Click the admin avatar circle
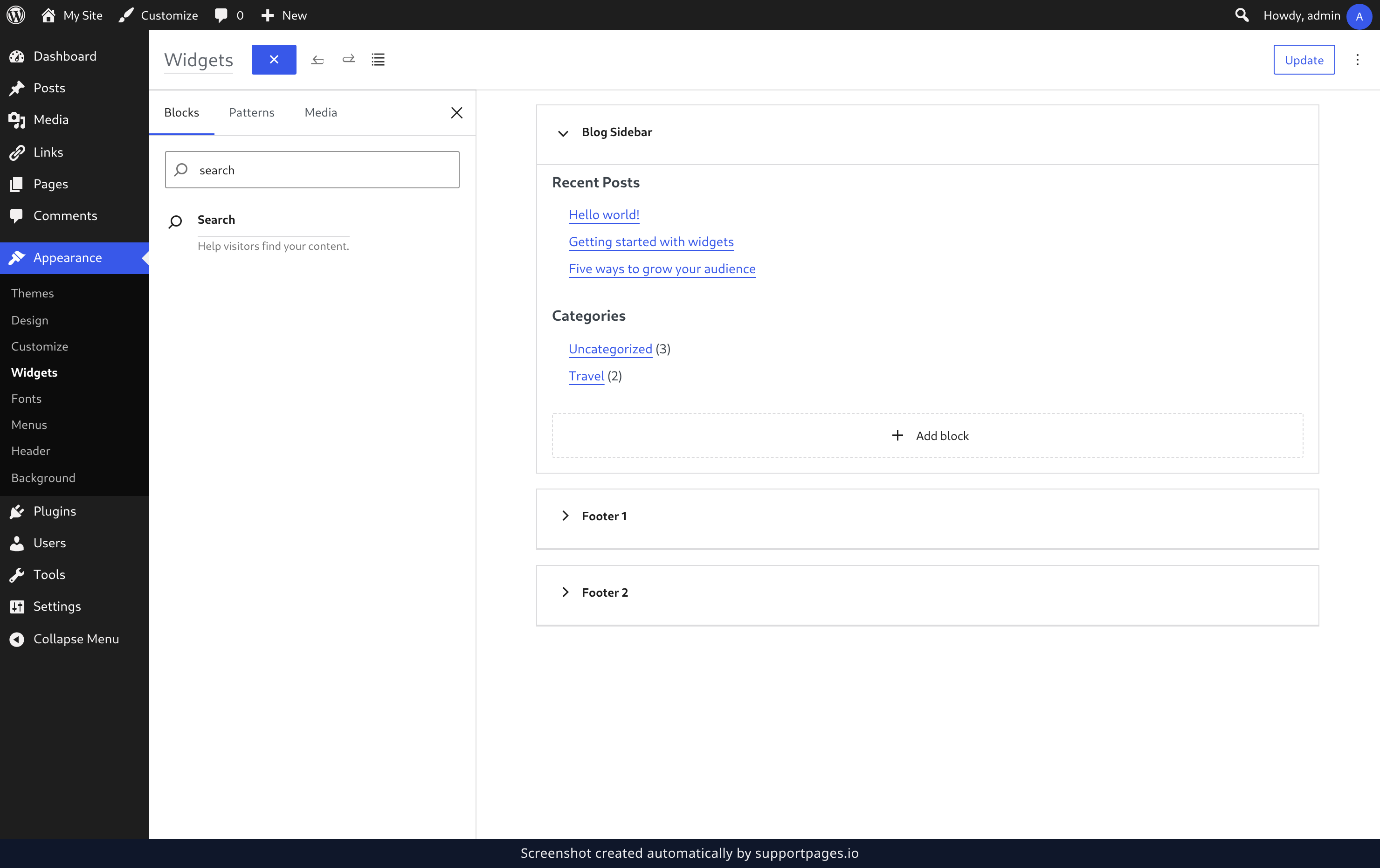The width and height of the screenshot is (1380, 868). click(x=1359, y=16)
